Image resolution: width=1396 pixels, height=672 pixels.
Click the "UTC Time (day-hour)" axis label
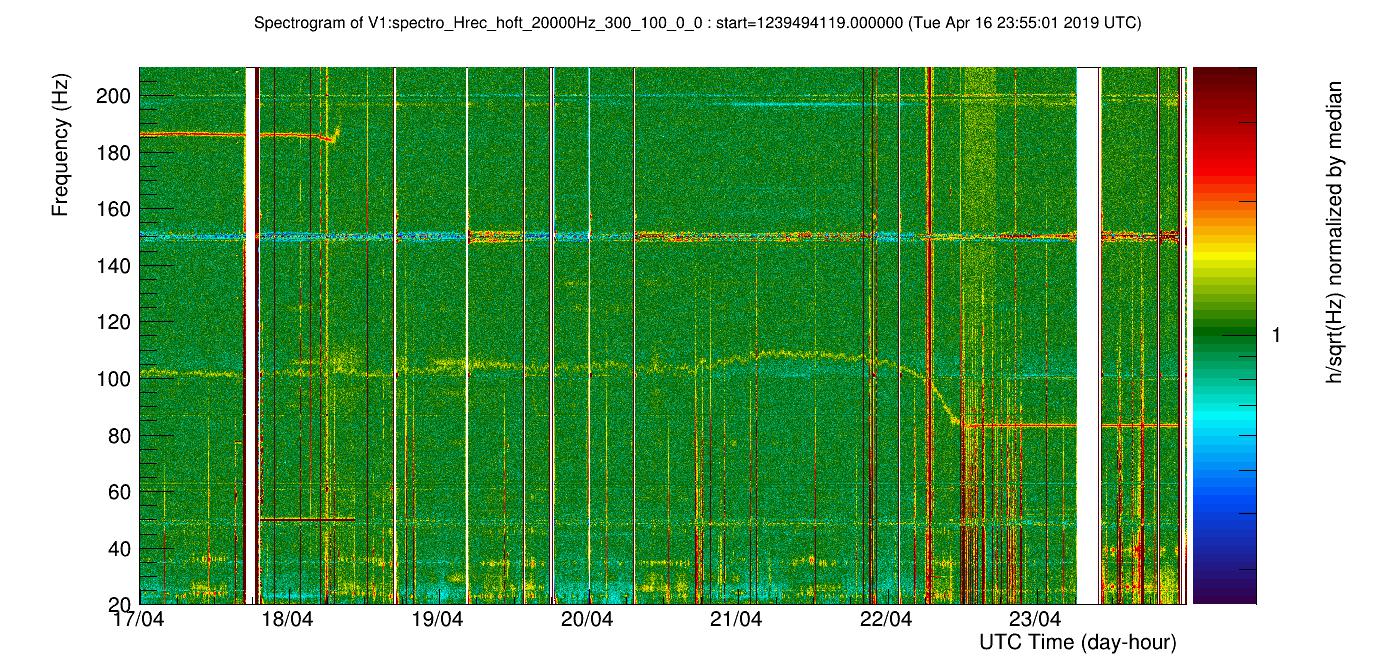[1076, 642]
